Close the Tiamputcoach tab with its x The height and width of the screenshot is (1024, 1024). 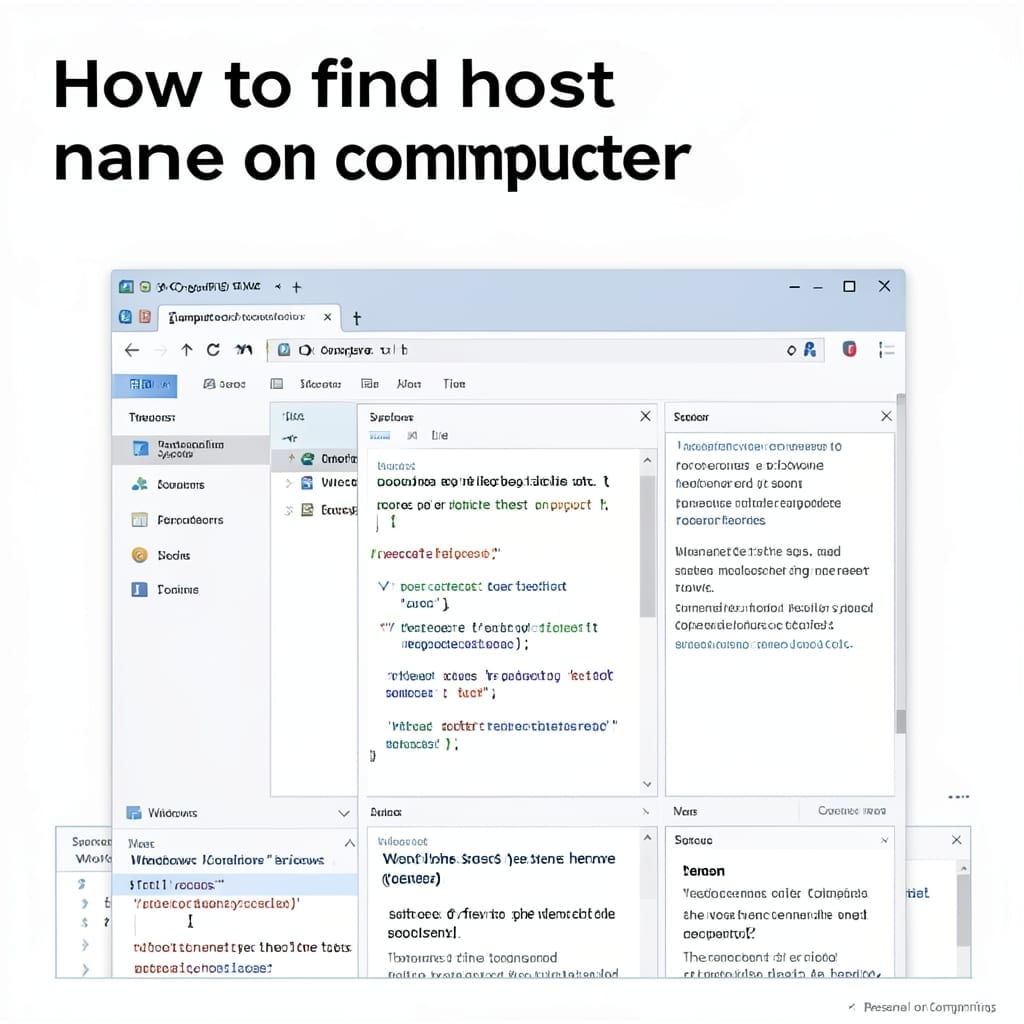[327, 317]
